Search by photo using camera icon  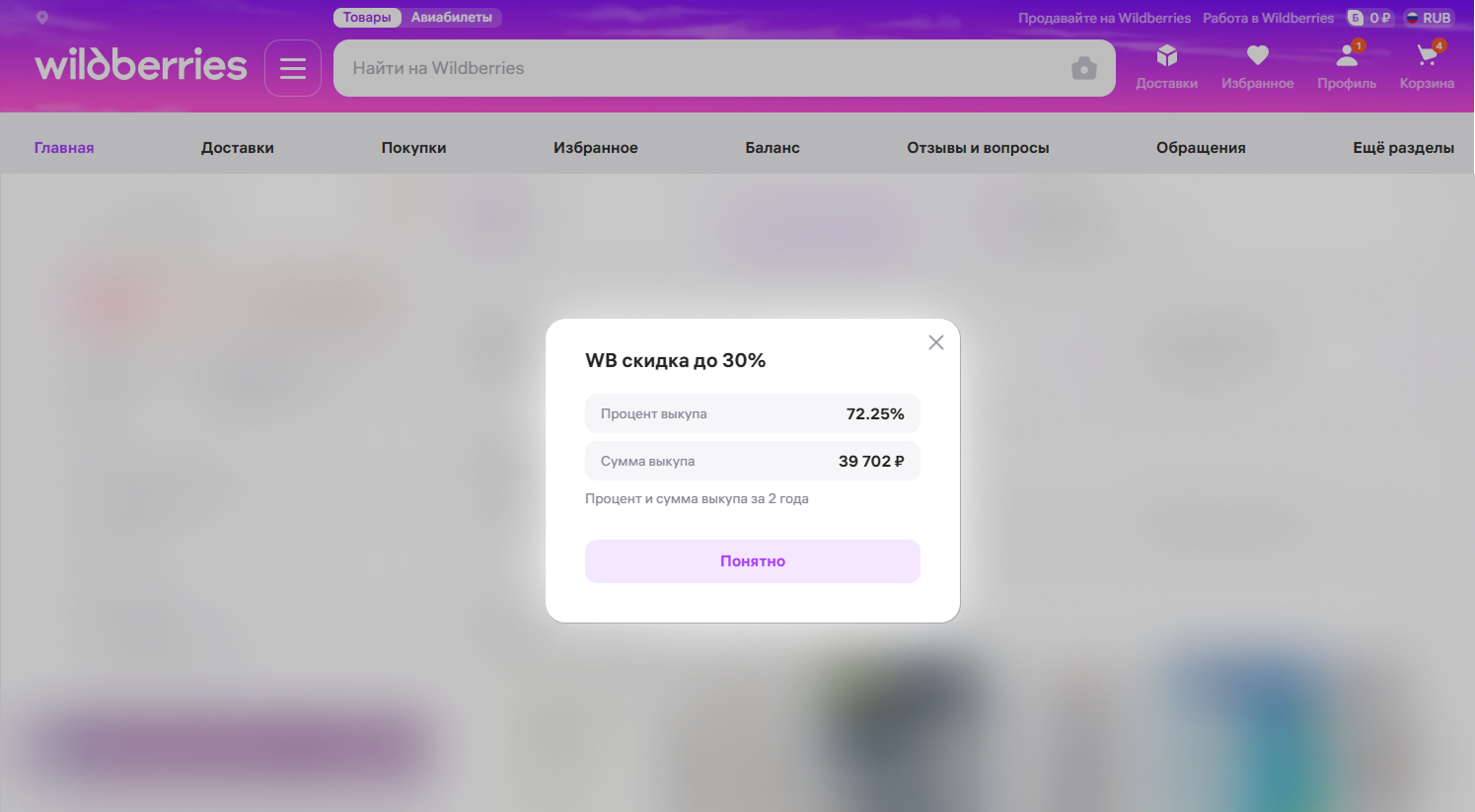1084,68
